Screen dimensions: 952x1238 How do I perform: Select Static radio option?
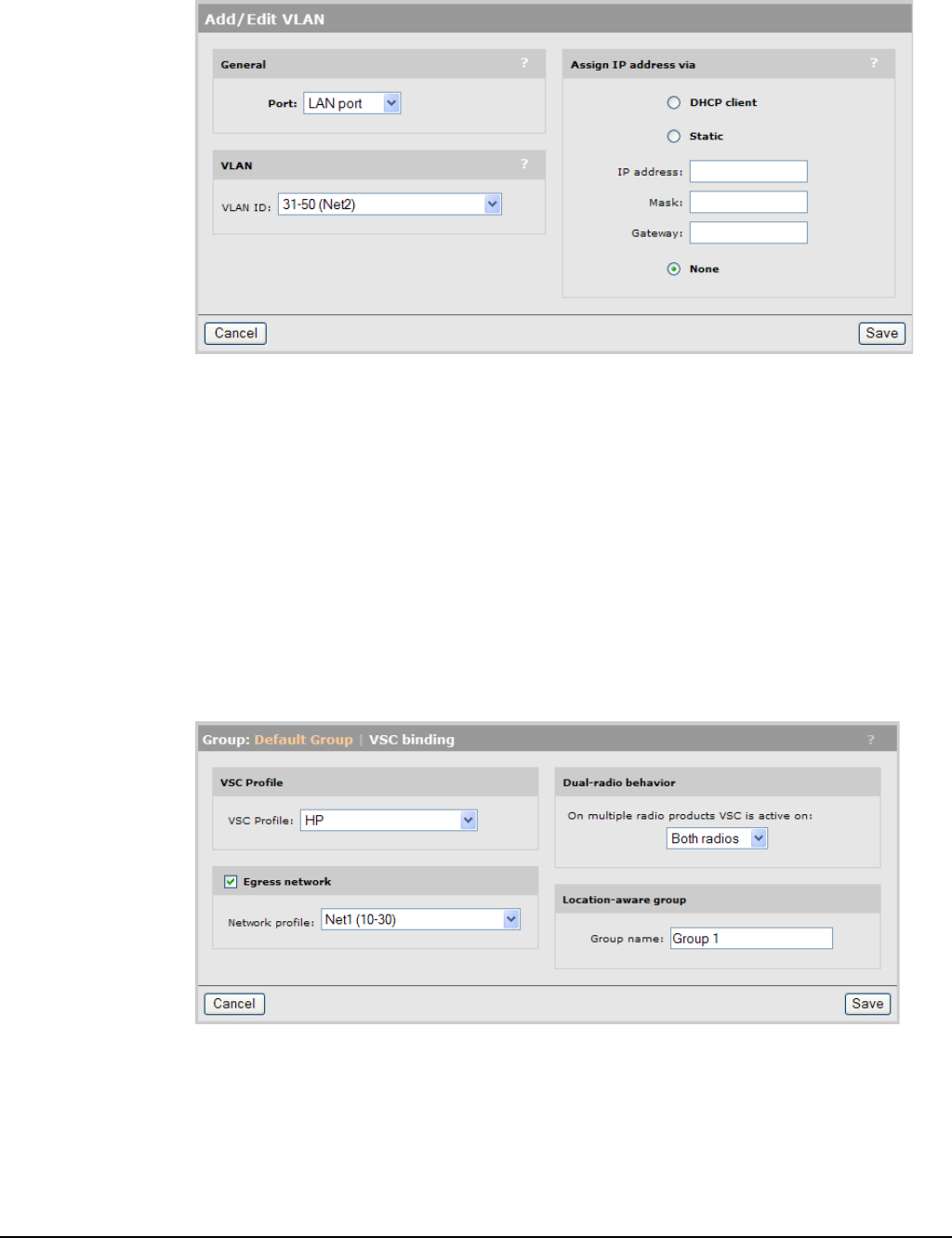coord(674,137)
